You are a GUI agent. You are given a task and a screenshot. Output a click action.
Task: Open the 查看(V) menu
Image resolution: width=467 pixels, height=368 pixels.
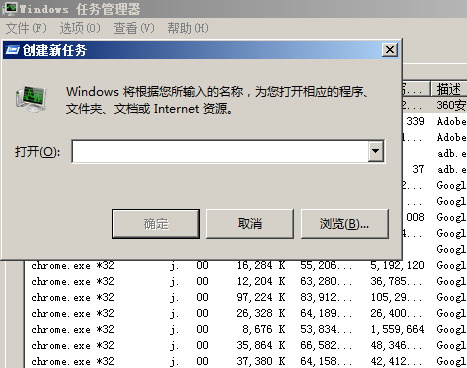click(134, 28)
